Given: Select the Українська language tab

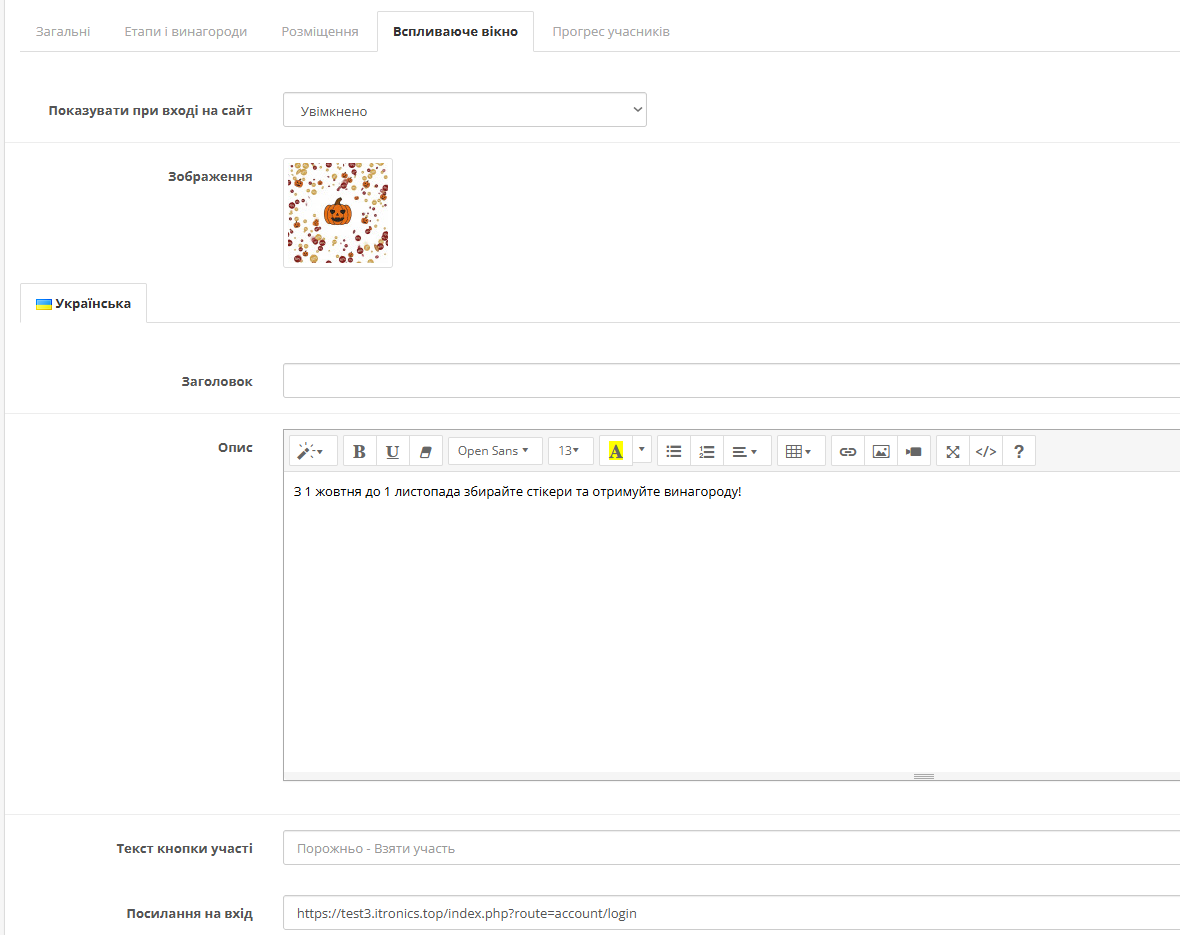Looking at the screenshot, I should [x=84, y=303].
